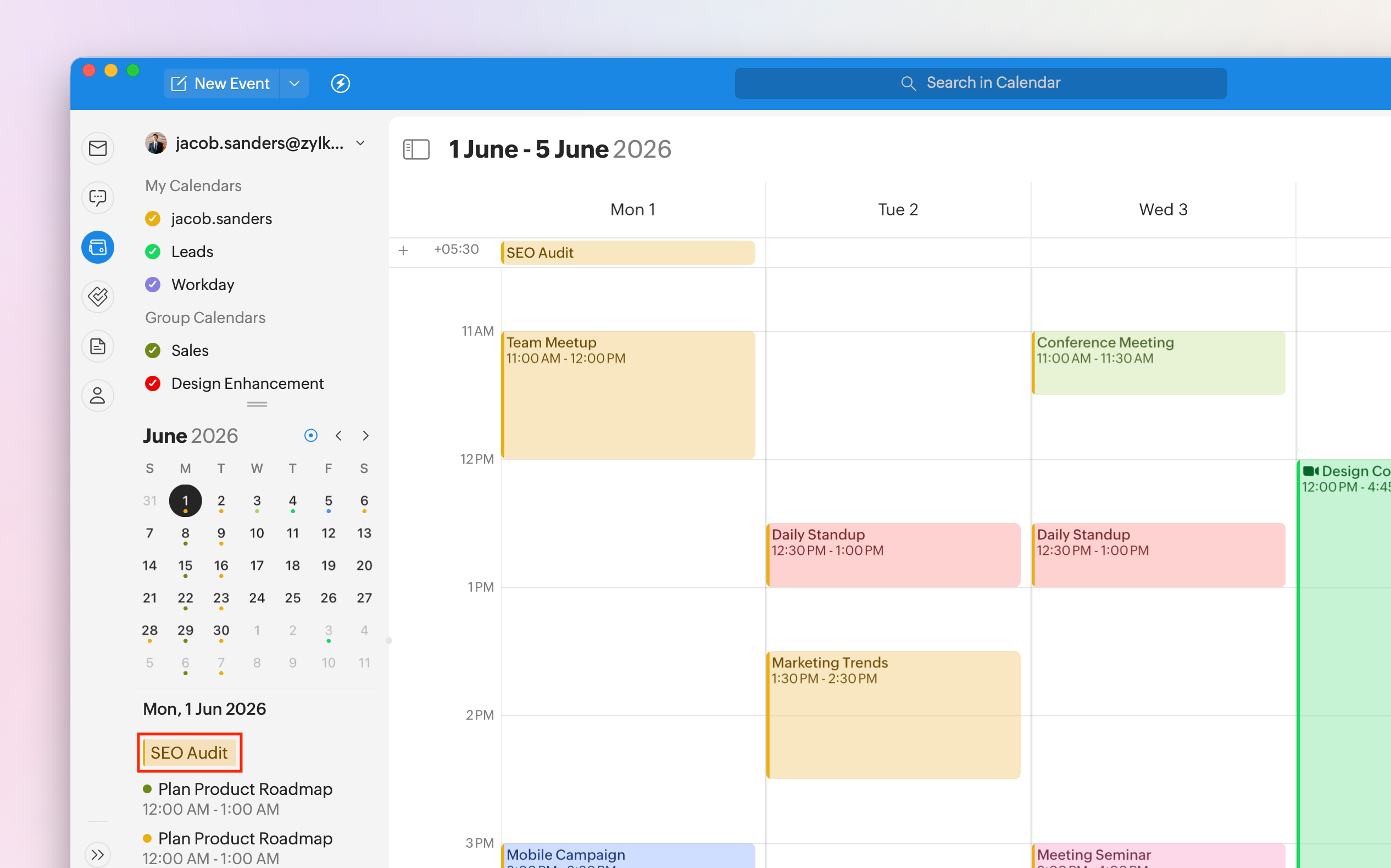Click the New Event button
Screen dimensions: 1391x868
coord(221,84)
